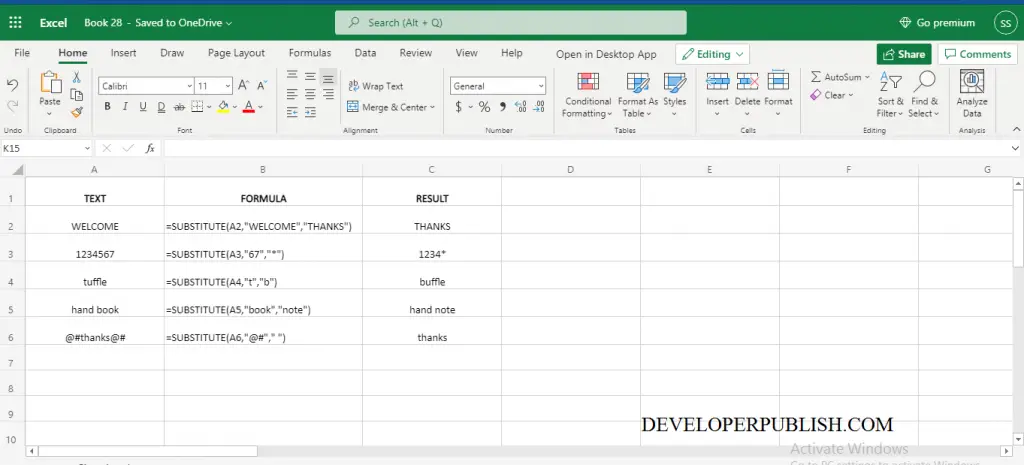Activate the Format Painter brush
1024x465 pixels.
click(x=76, y=112)
